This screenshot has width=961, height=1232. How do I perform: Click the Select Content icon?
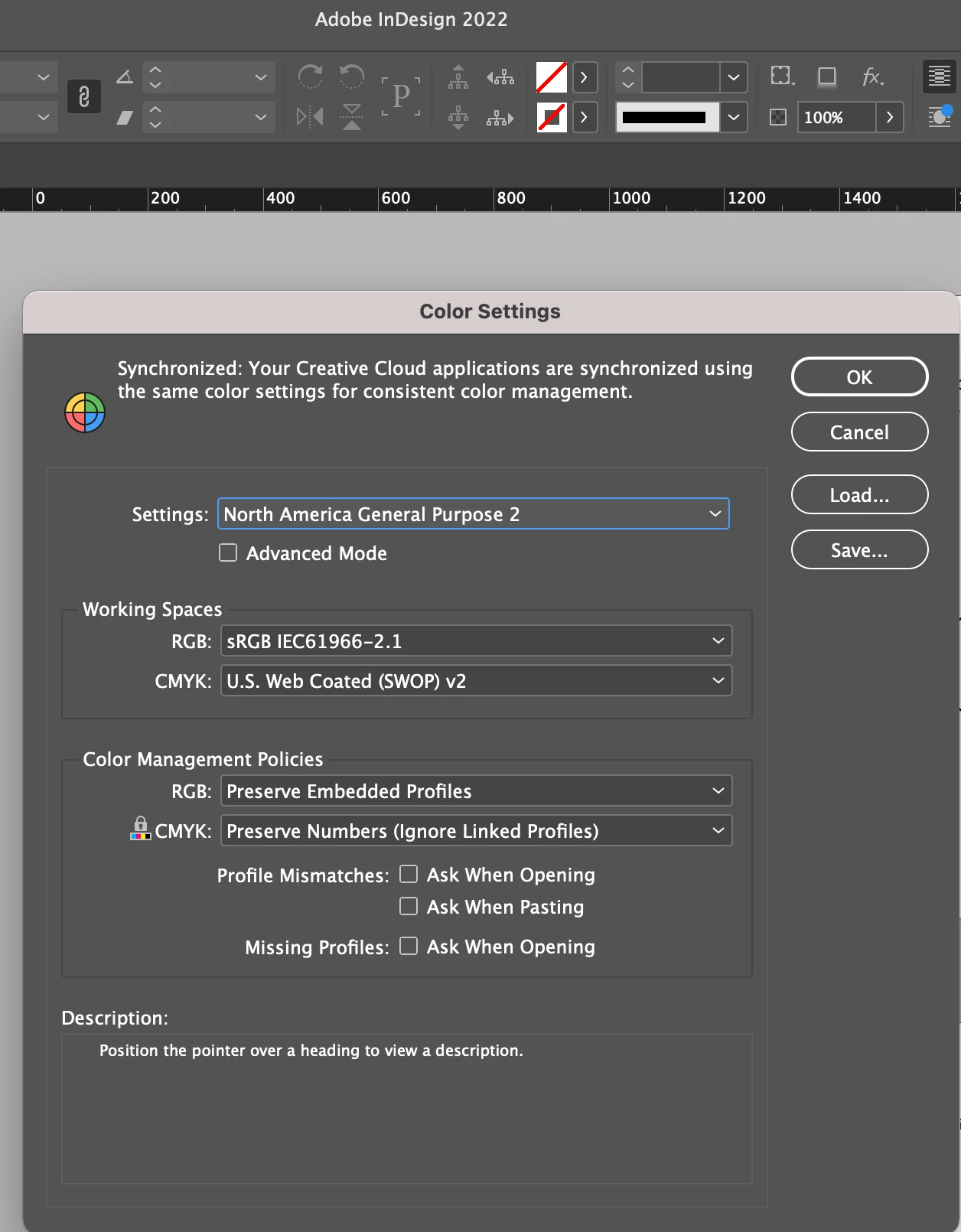[458, 117]
